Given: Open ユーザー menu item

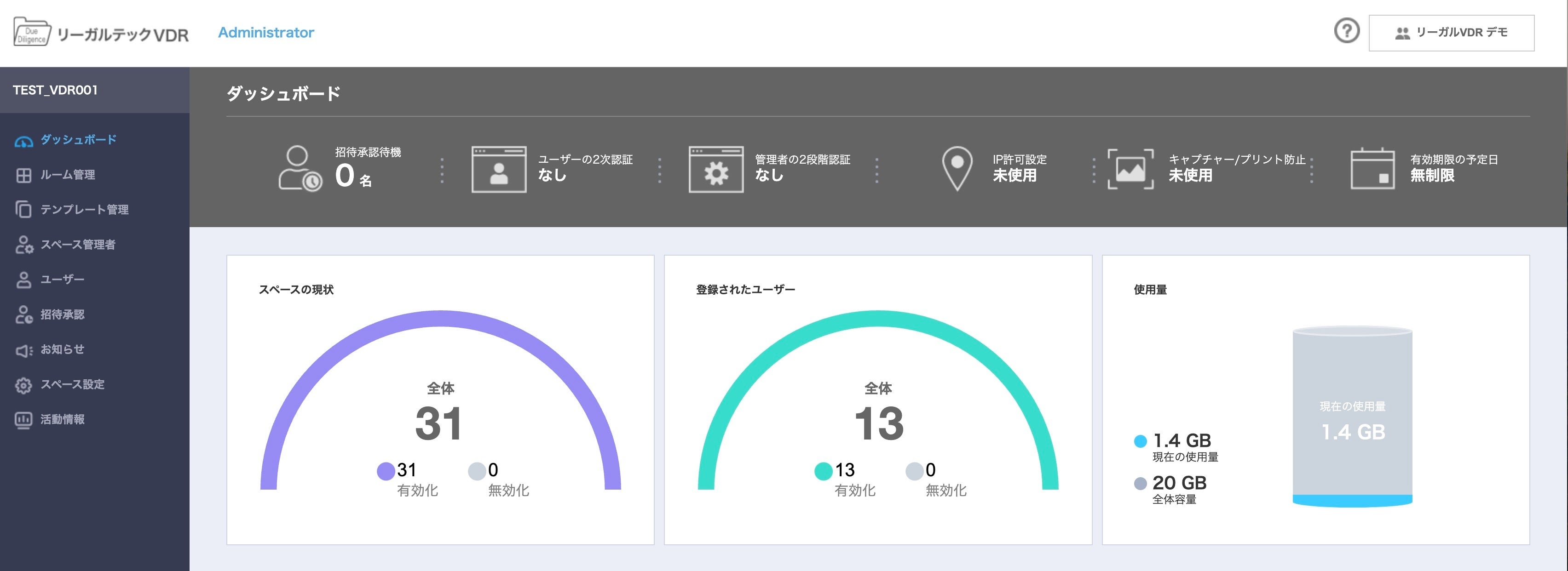Looking at the screenshot, I should (63, 280).
